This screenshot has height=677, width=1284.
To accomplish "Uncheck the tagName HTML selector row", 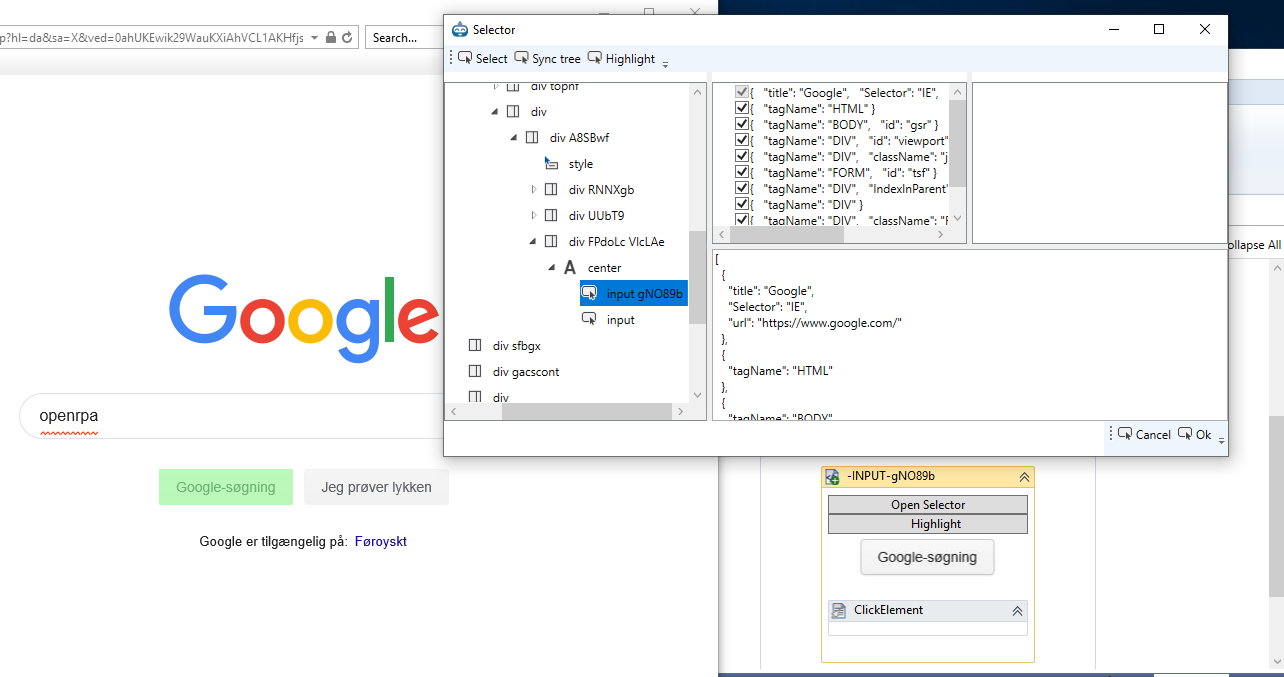I will click(742, 108).
